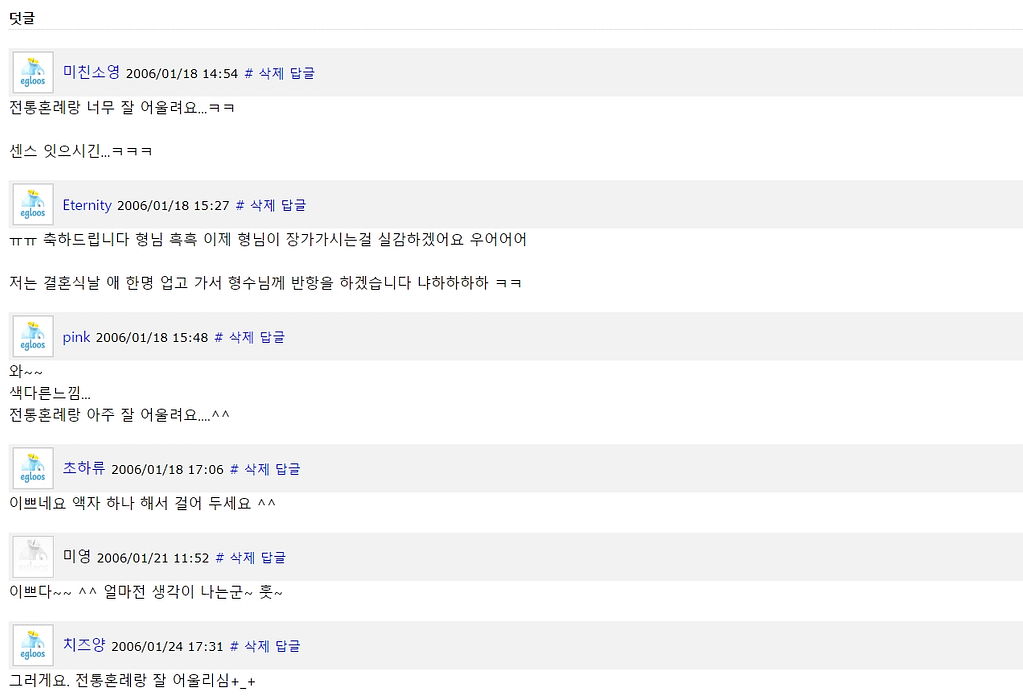Click 치즈양's egloos avatar icon

point(33,646)
